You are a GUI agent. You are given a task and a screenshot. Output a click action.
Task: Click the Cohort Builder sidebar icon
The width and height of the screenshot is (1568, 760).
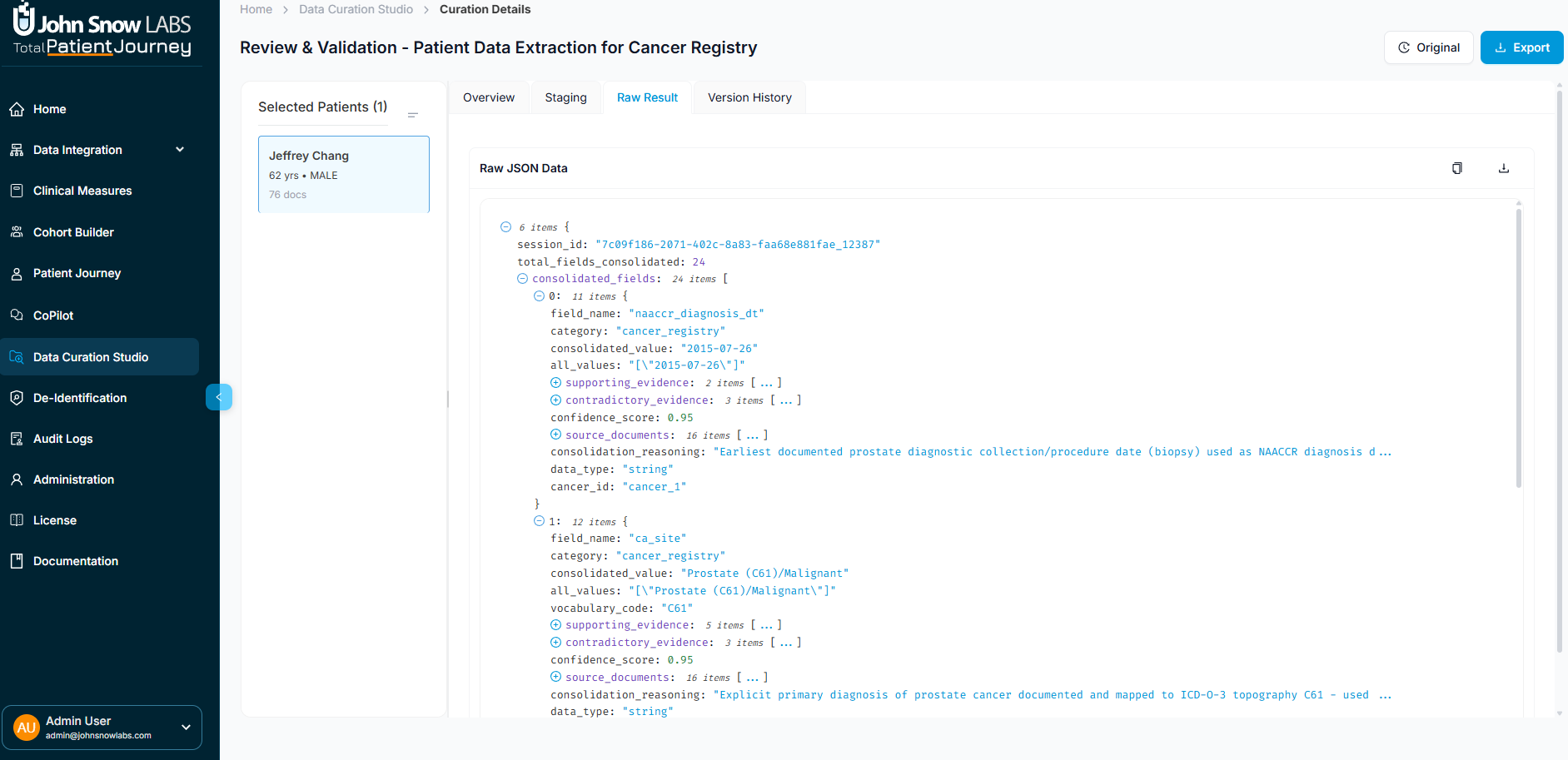(17, 232)
